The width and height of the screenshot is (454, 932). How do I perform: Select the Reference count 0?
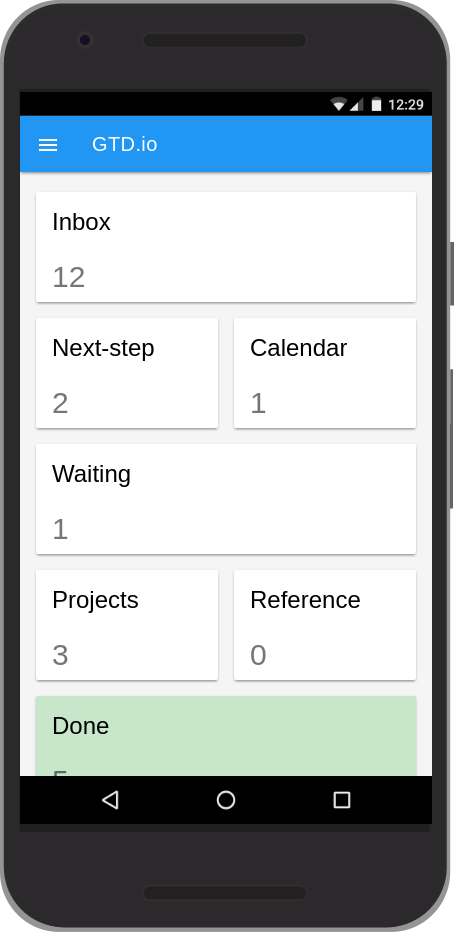pyautogui.click(x=258, y=656)
